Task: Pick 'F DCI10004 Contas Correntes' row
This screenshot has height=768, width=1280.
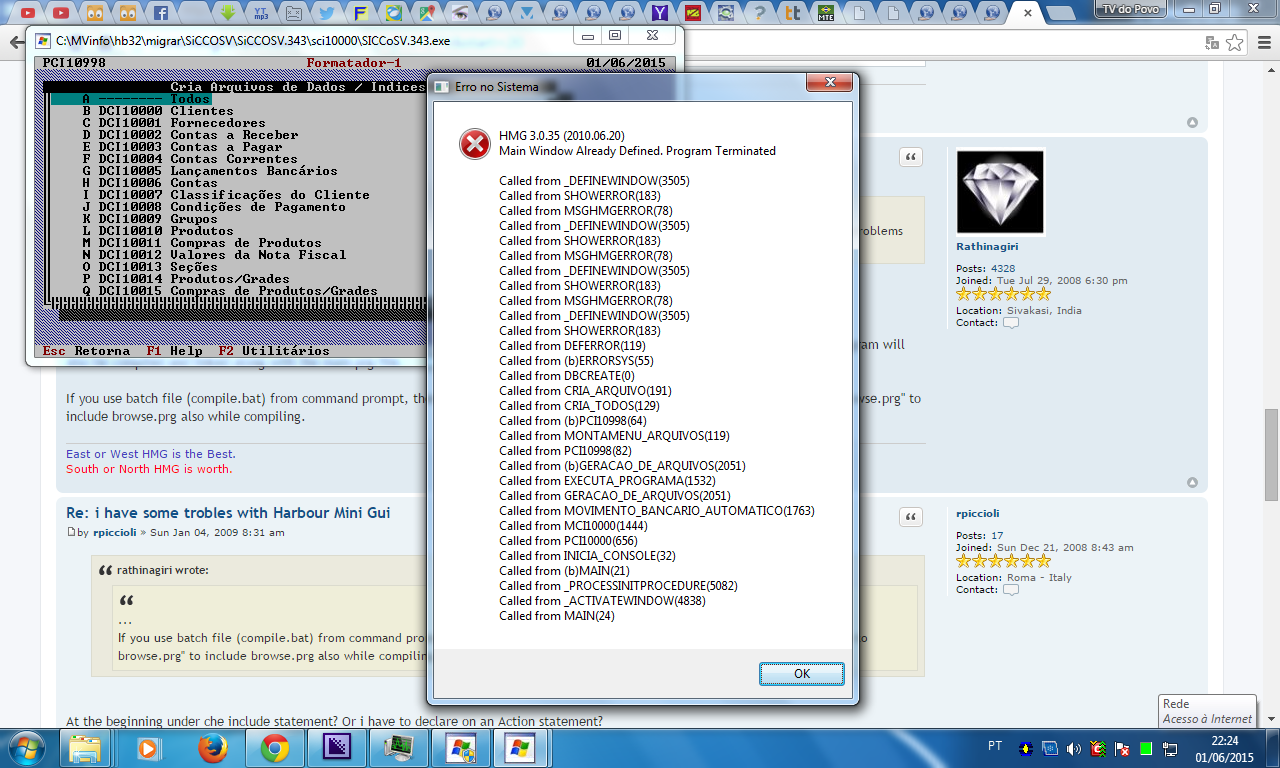Action: [190, 159]
